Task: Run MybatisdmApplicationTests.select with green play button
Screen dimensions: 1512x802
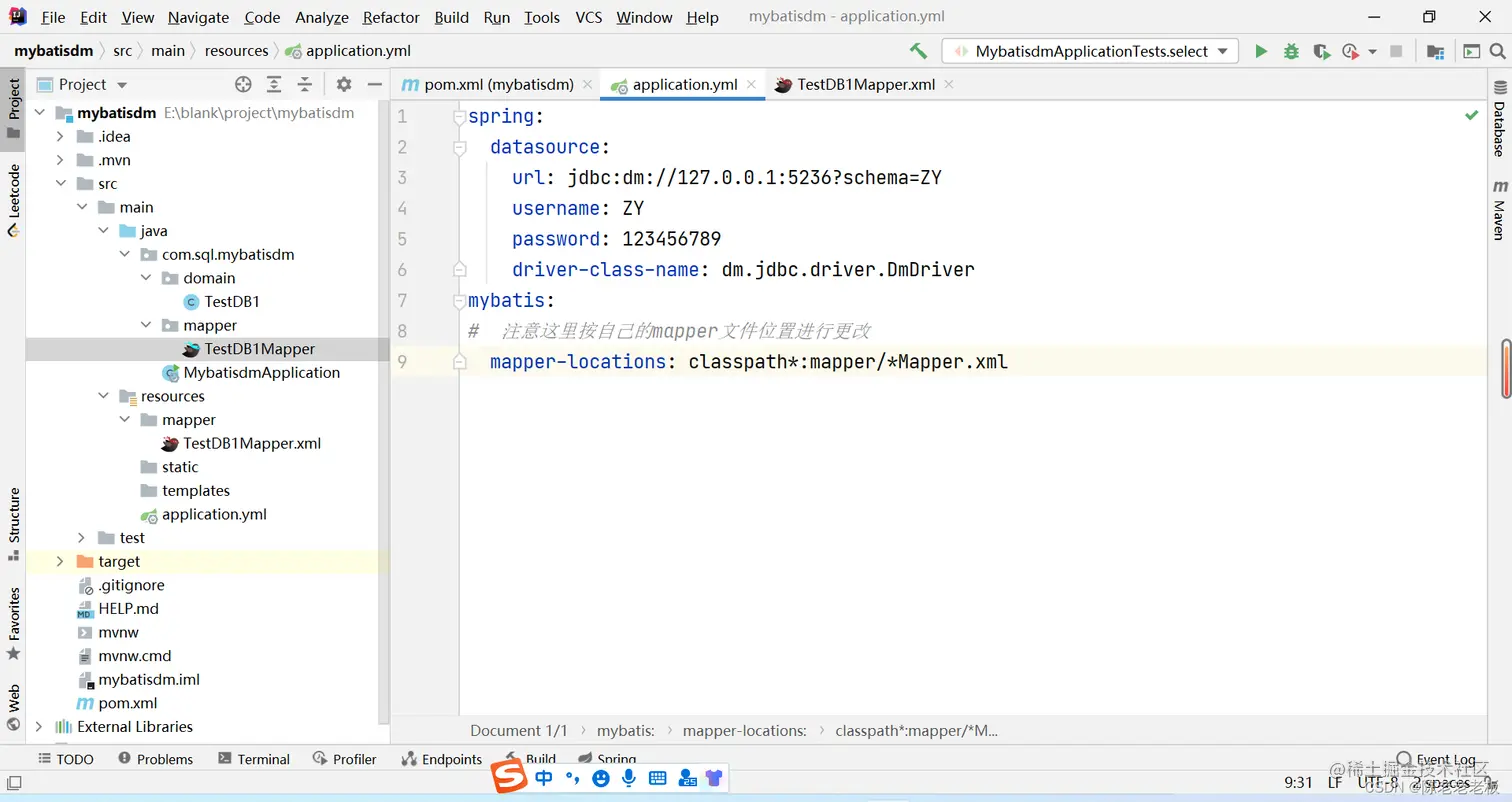Action: click(1261, 51)
